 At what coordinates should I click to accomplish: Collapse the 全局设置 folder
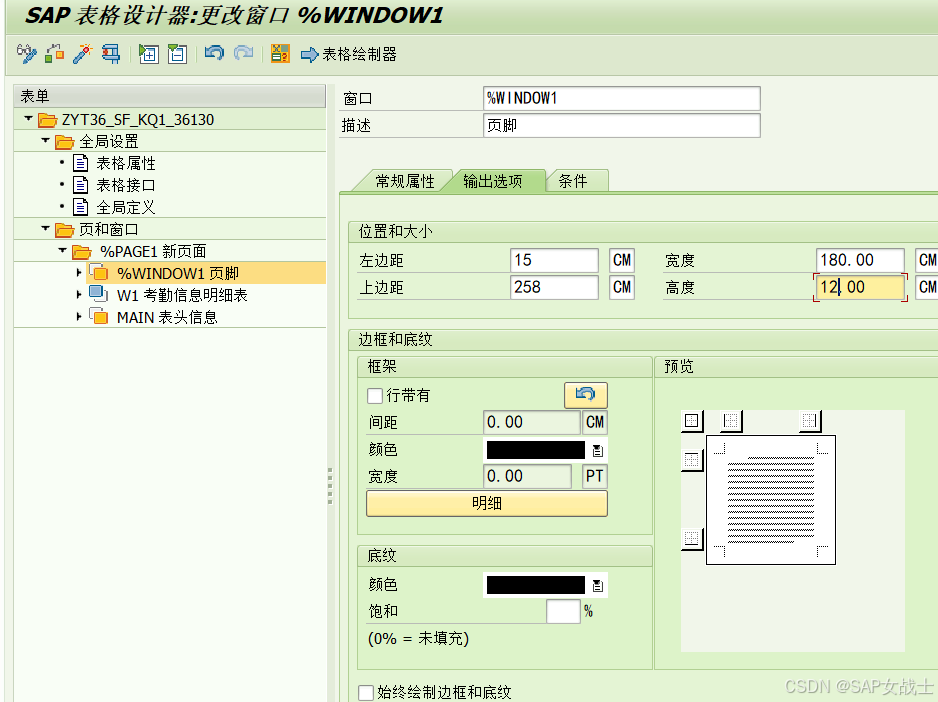45,141
